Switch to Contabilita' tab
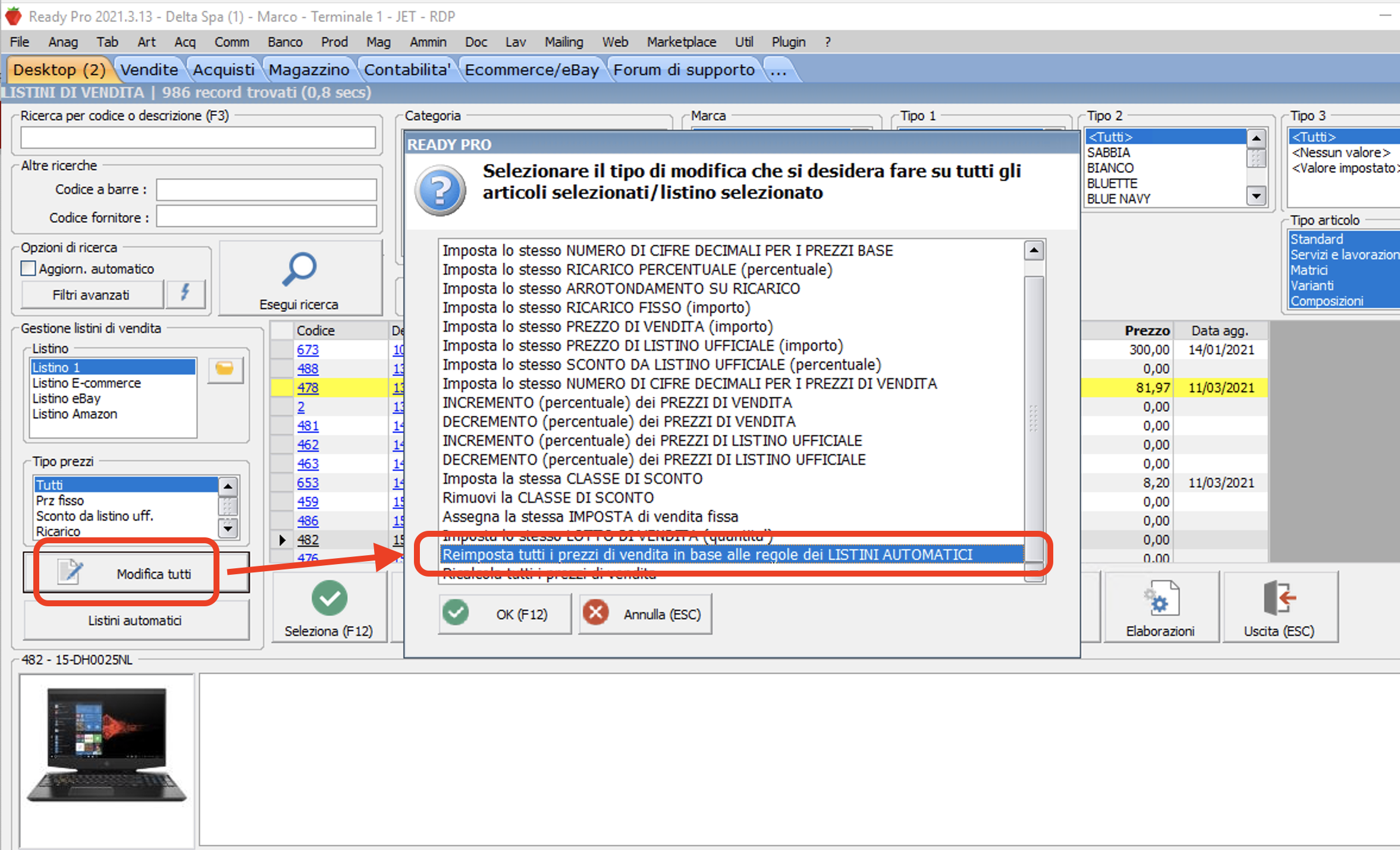The image size is (1400, 850). (407, 70)
